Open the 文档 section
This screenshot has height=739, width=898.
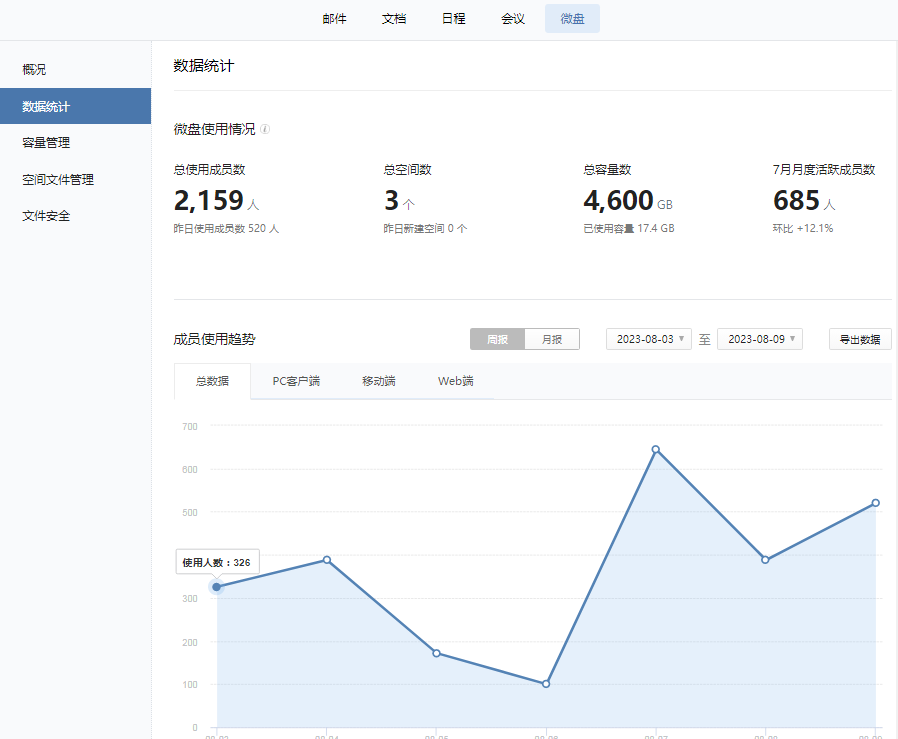pos(393,18)
